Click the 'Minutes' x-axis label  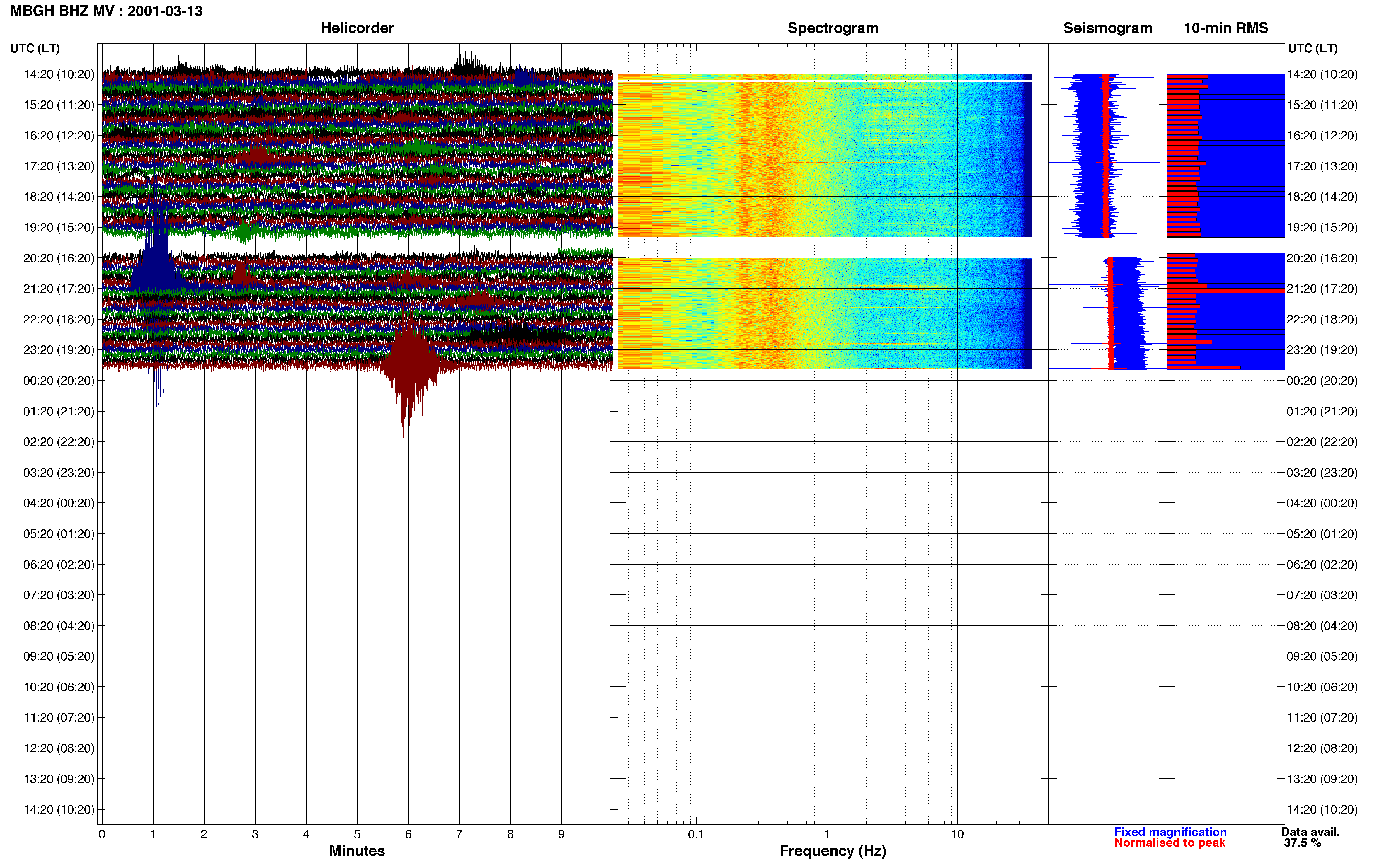pyautogui.click(x=357, y=851)
